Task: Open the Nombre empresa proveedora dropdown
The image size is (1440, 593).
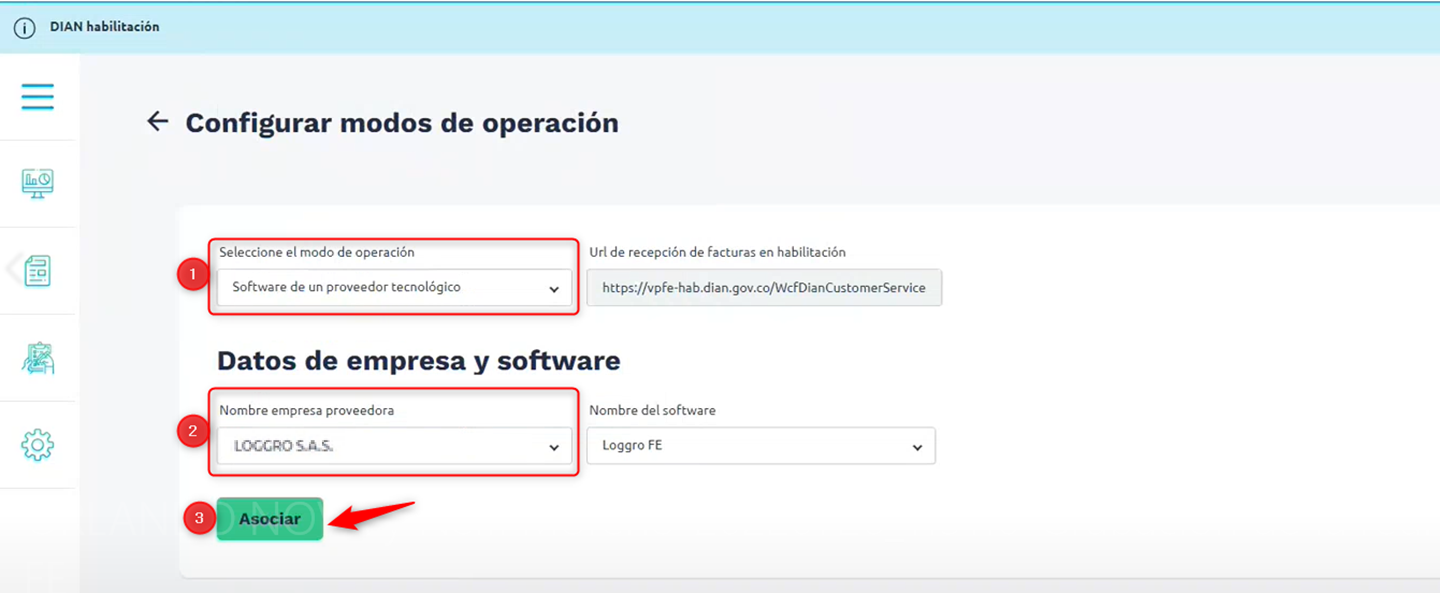Action: 394,447
